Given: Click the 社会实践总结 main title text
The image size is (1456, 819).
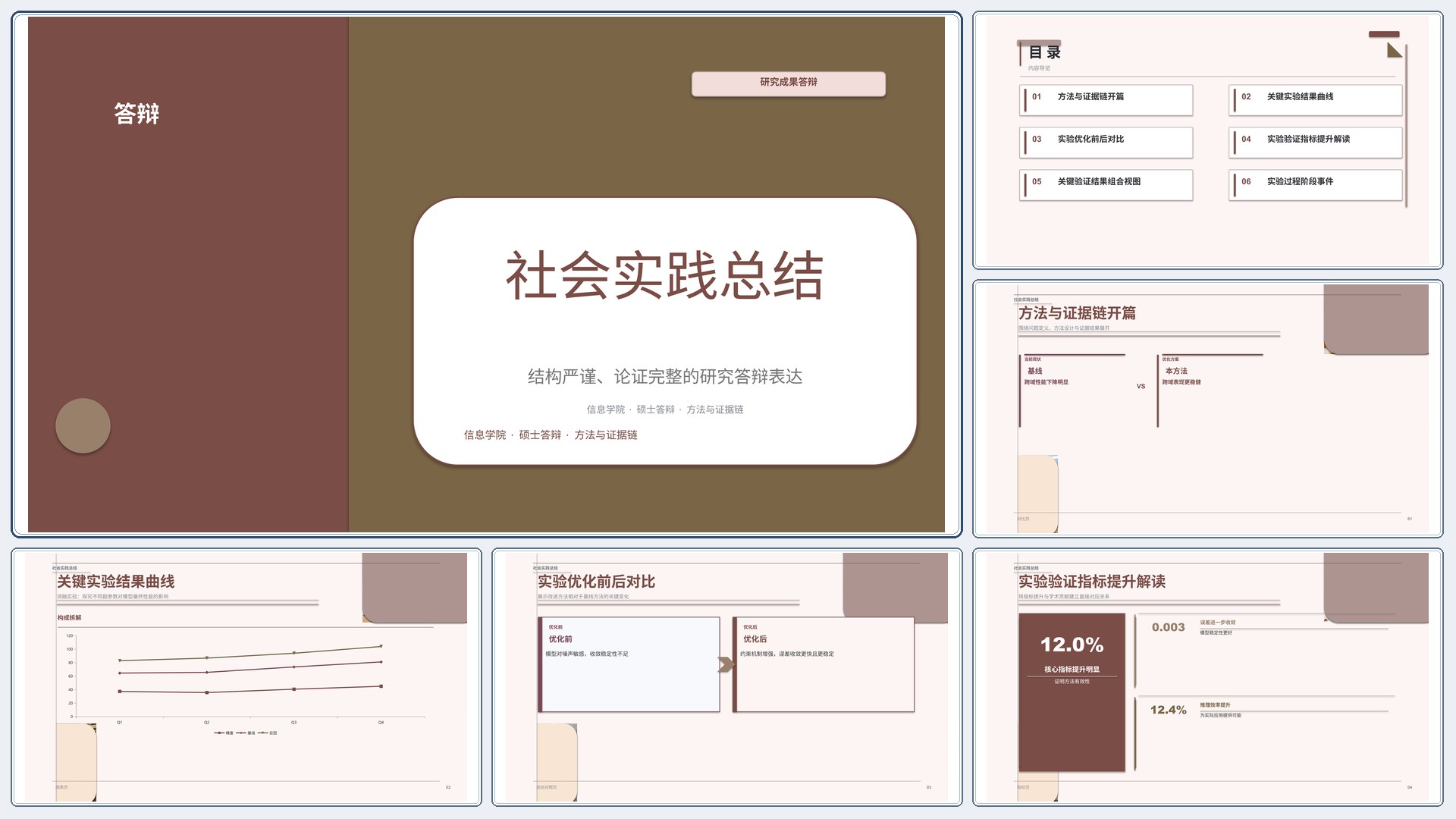Looking at the screenshot, I should (x=664, y=275).
